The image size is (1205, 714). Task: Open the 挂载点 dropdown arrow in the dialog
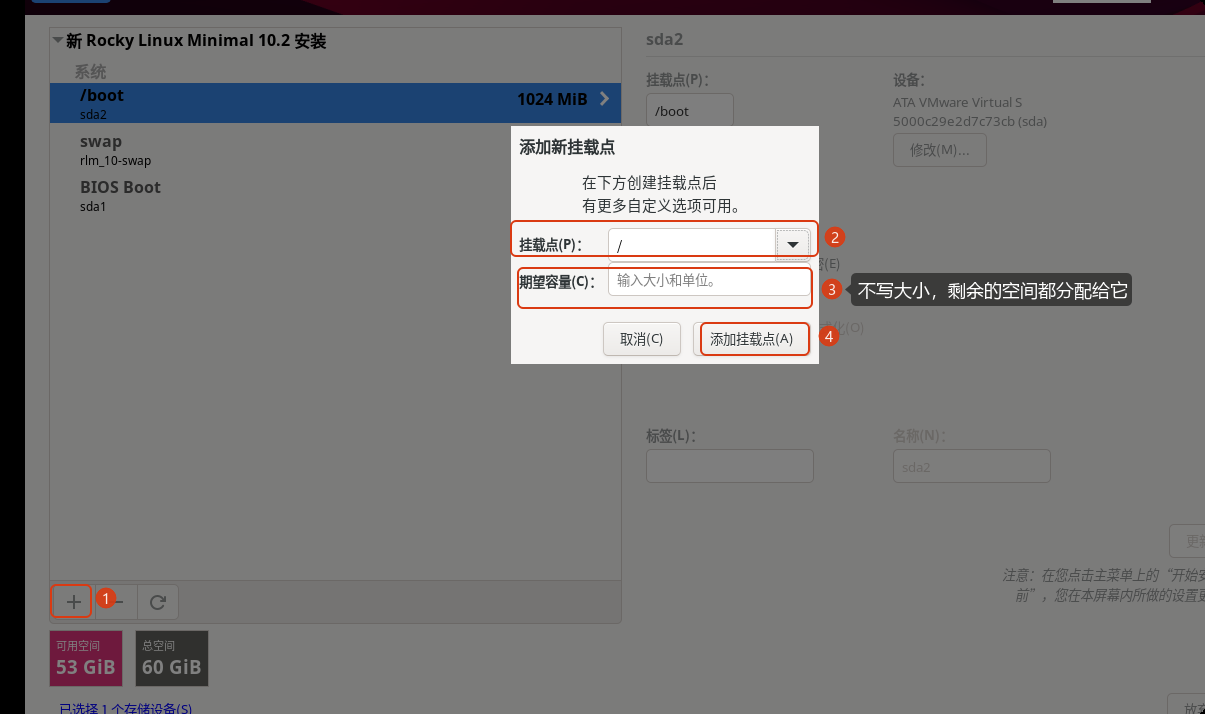[793, 244]
